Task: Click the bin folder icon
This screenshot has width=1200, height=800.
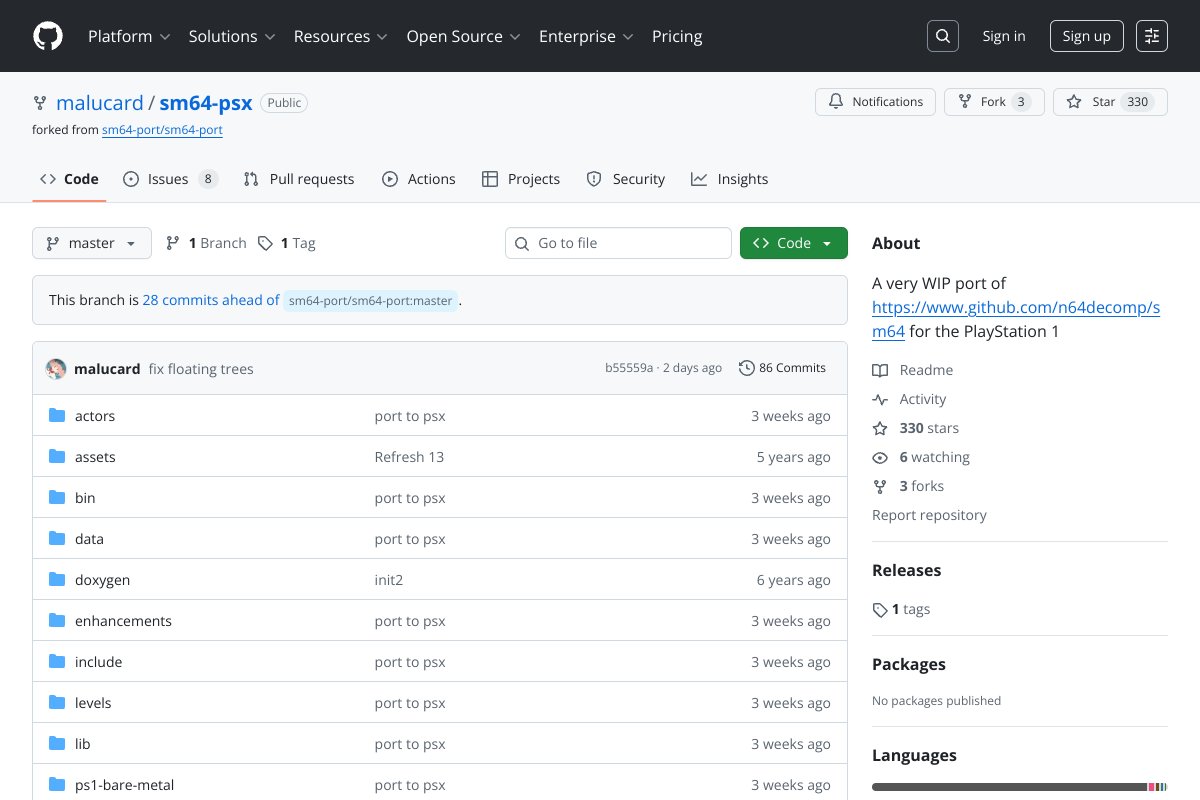Action: pos(57,498)
